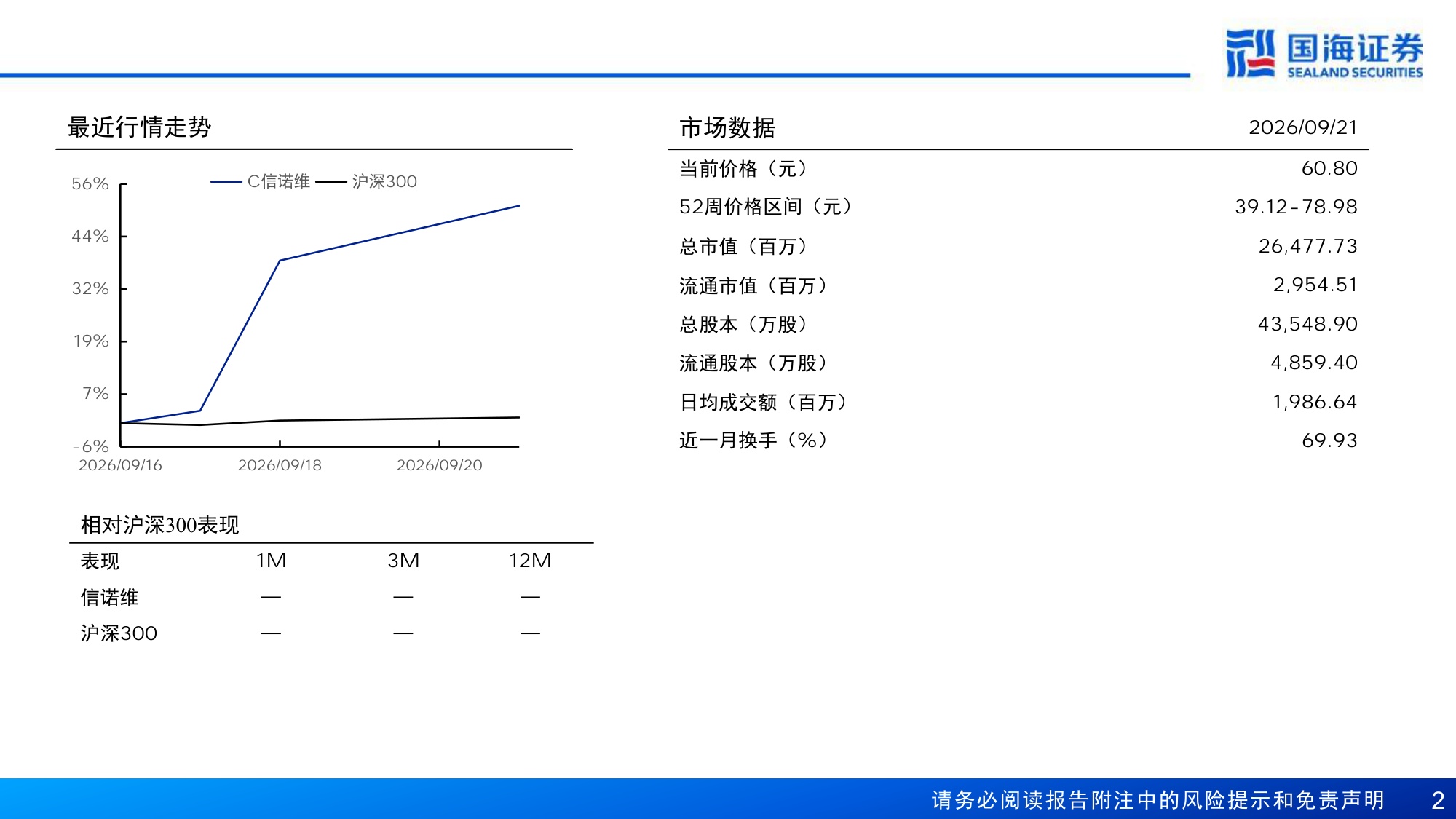Click the 32% y-axis label
Screen dimensions: 1456x819
(x=90, y=288)
